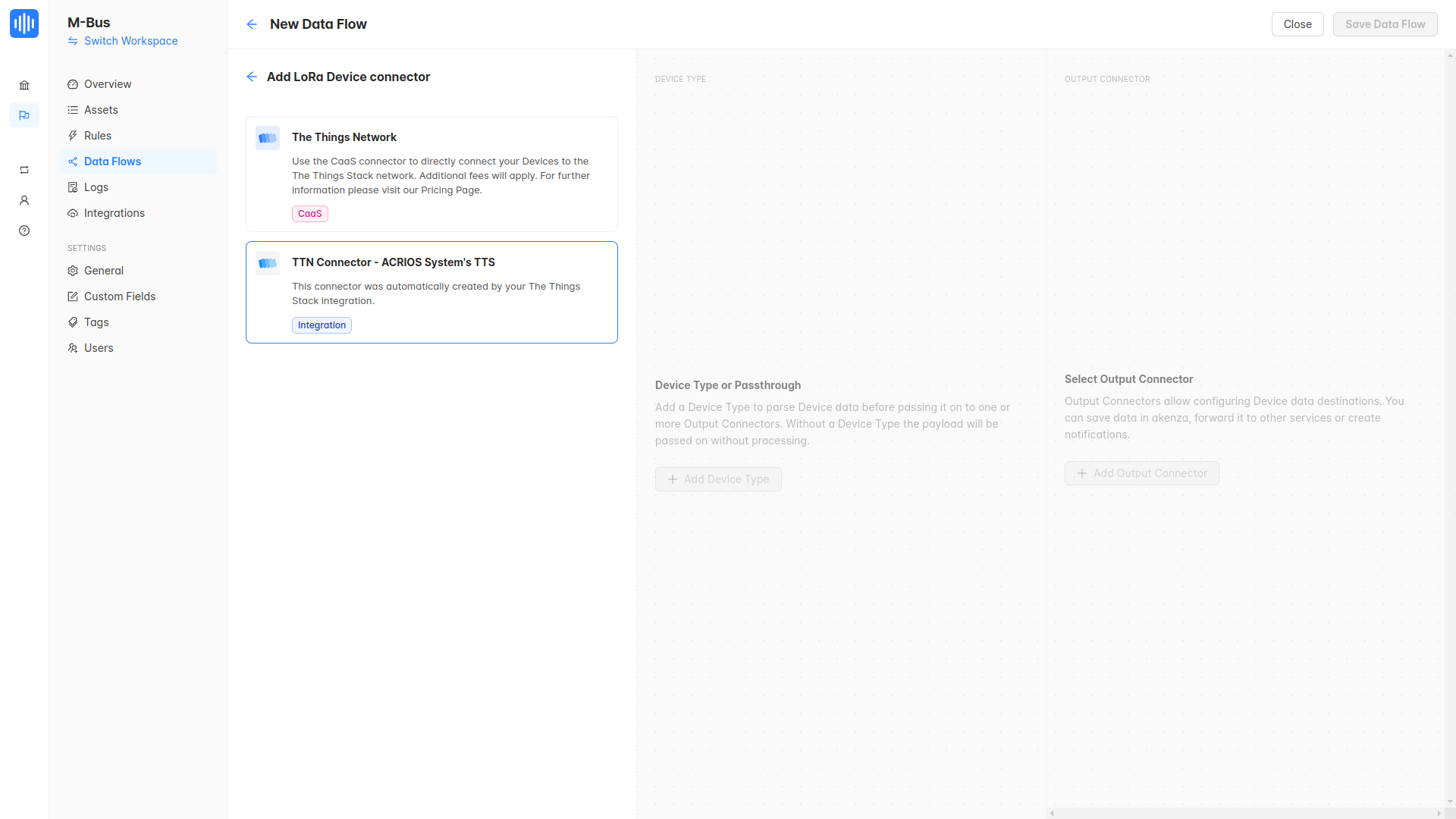1456x819 pixels.
Task: Click The Things Network connector icon
Action: click(268, 138)
